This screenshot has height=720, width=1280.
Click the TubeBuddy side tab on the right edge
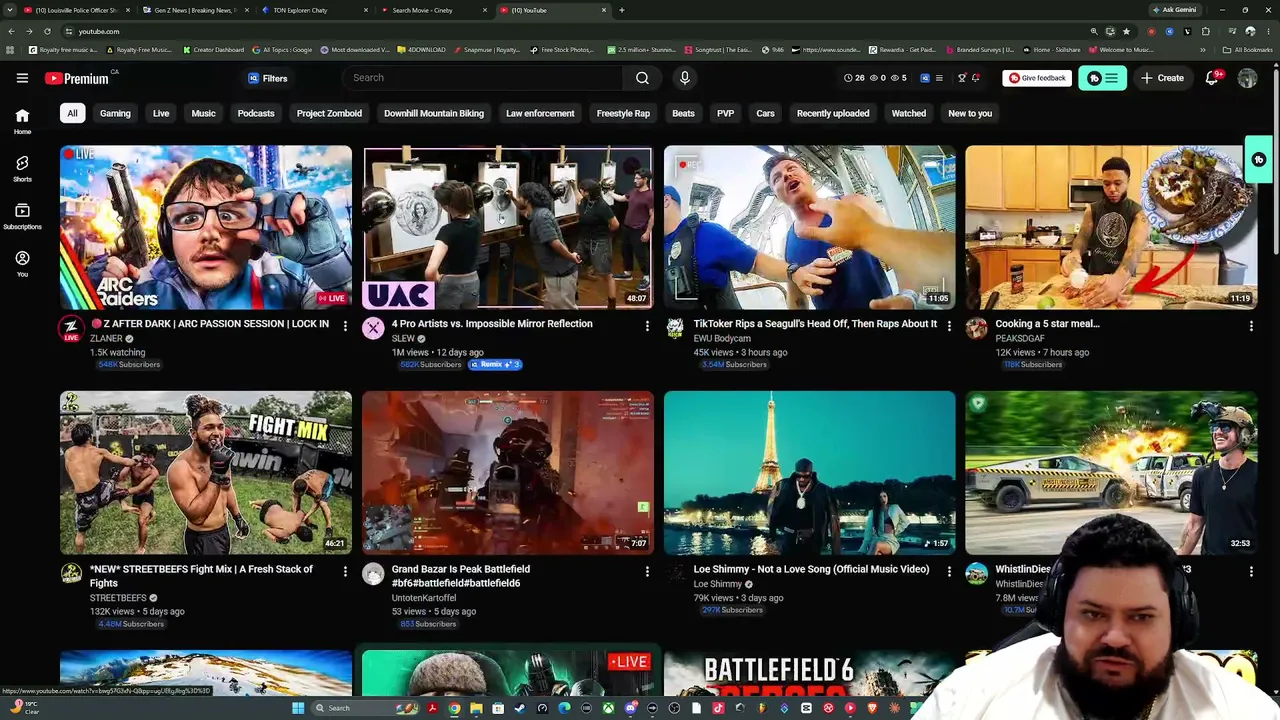pyautogui.click(x=1259, y=160)
